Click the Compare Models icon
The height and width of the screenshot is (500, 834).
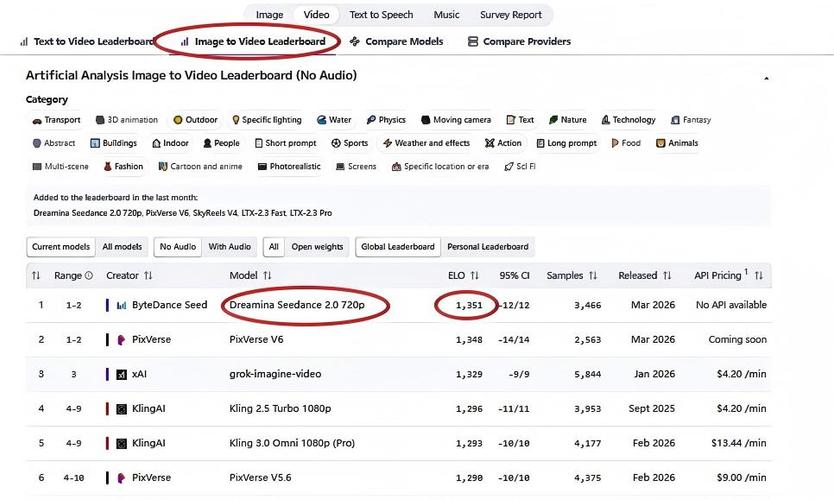coord(355,42)
